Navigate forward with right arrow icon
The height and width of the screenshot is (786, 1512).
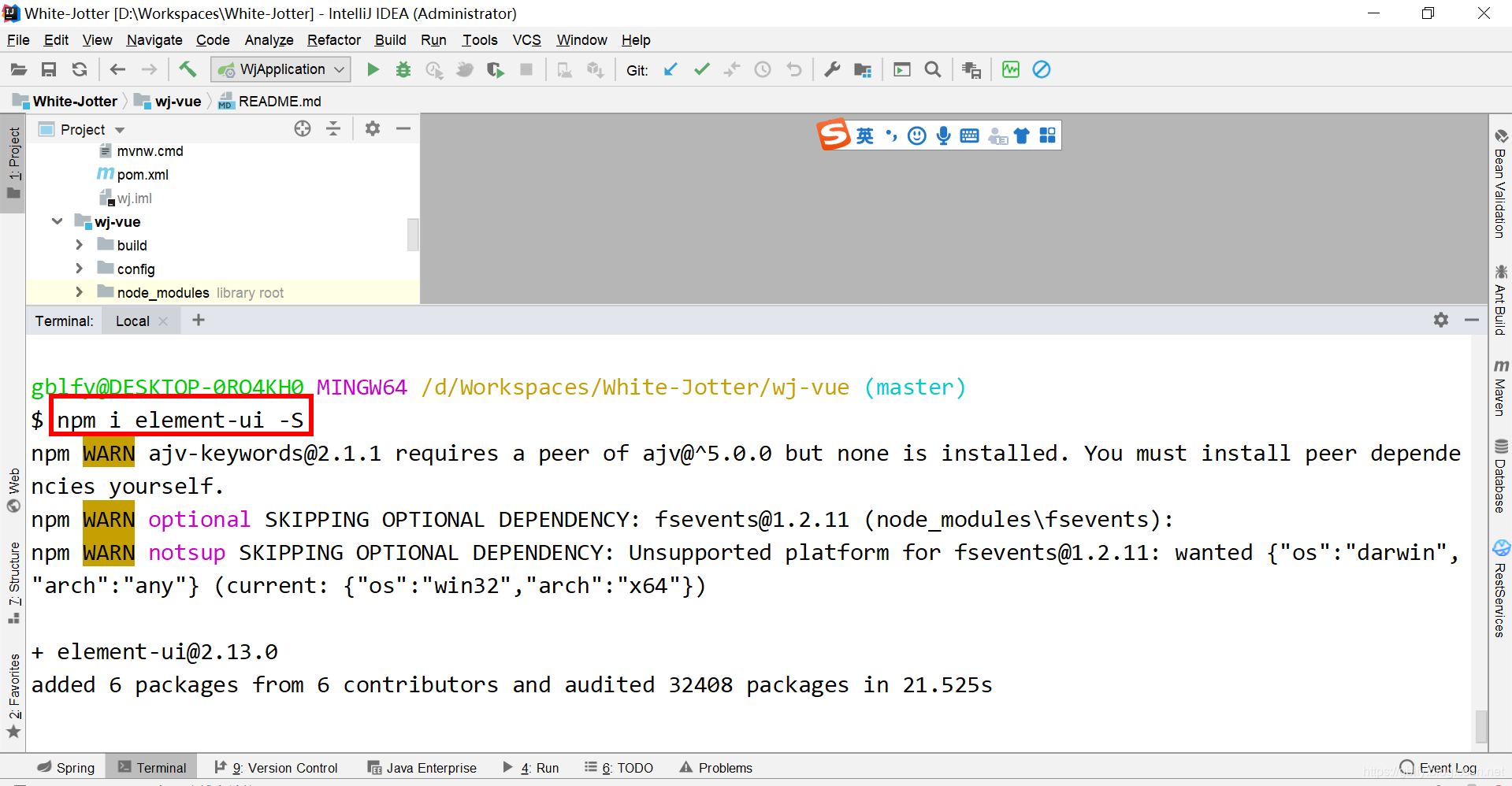pos(149,70)
